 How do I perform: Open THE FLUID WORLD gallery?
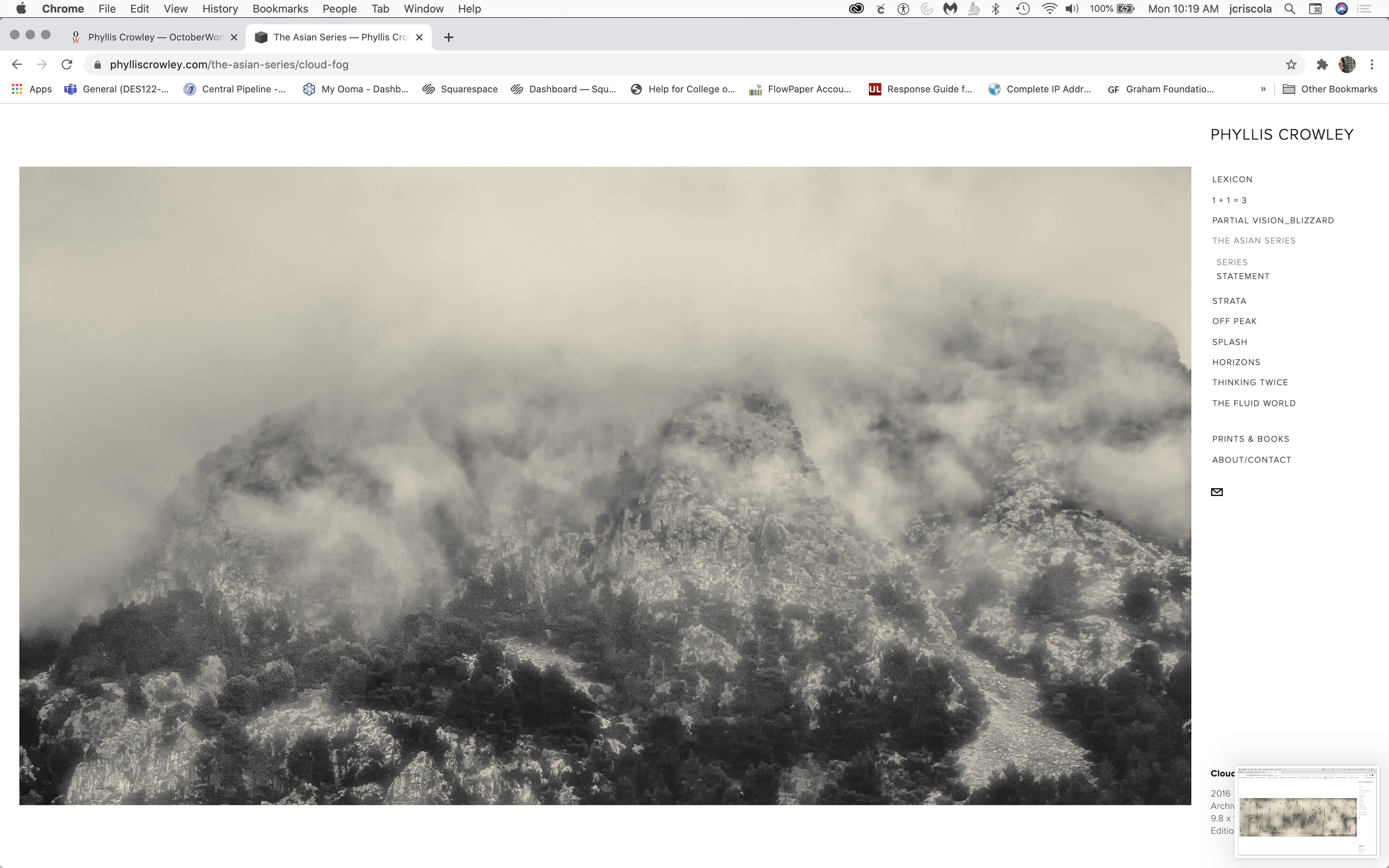point(1254,403)
